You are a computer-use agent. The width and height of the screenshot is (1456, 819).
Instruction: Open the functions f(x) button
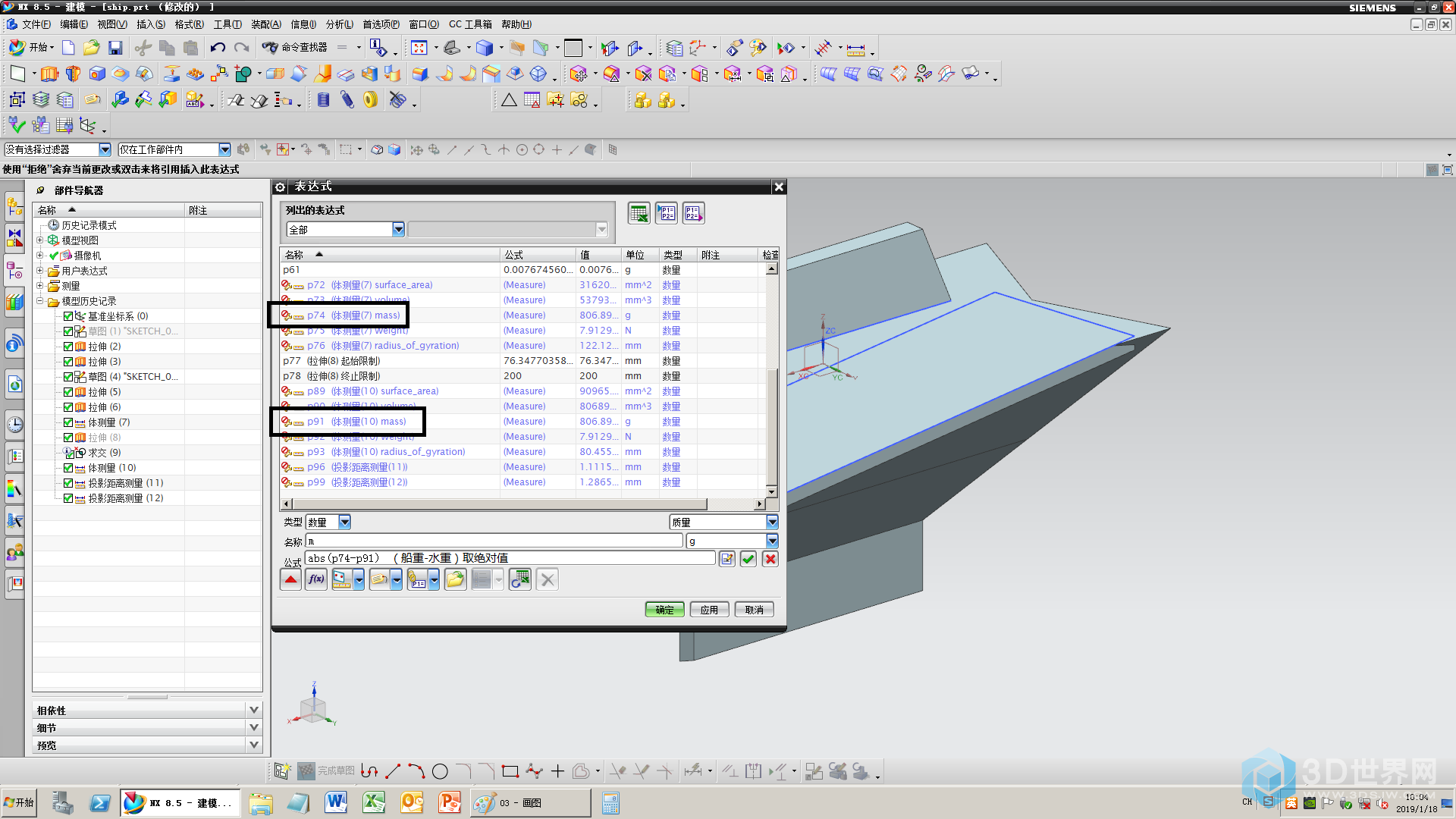tap(316, 580)
